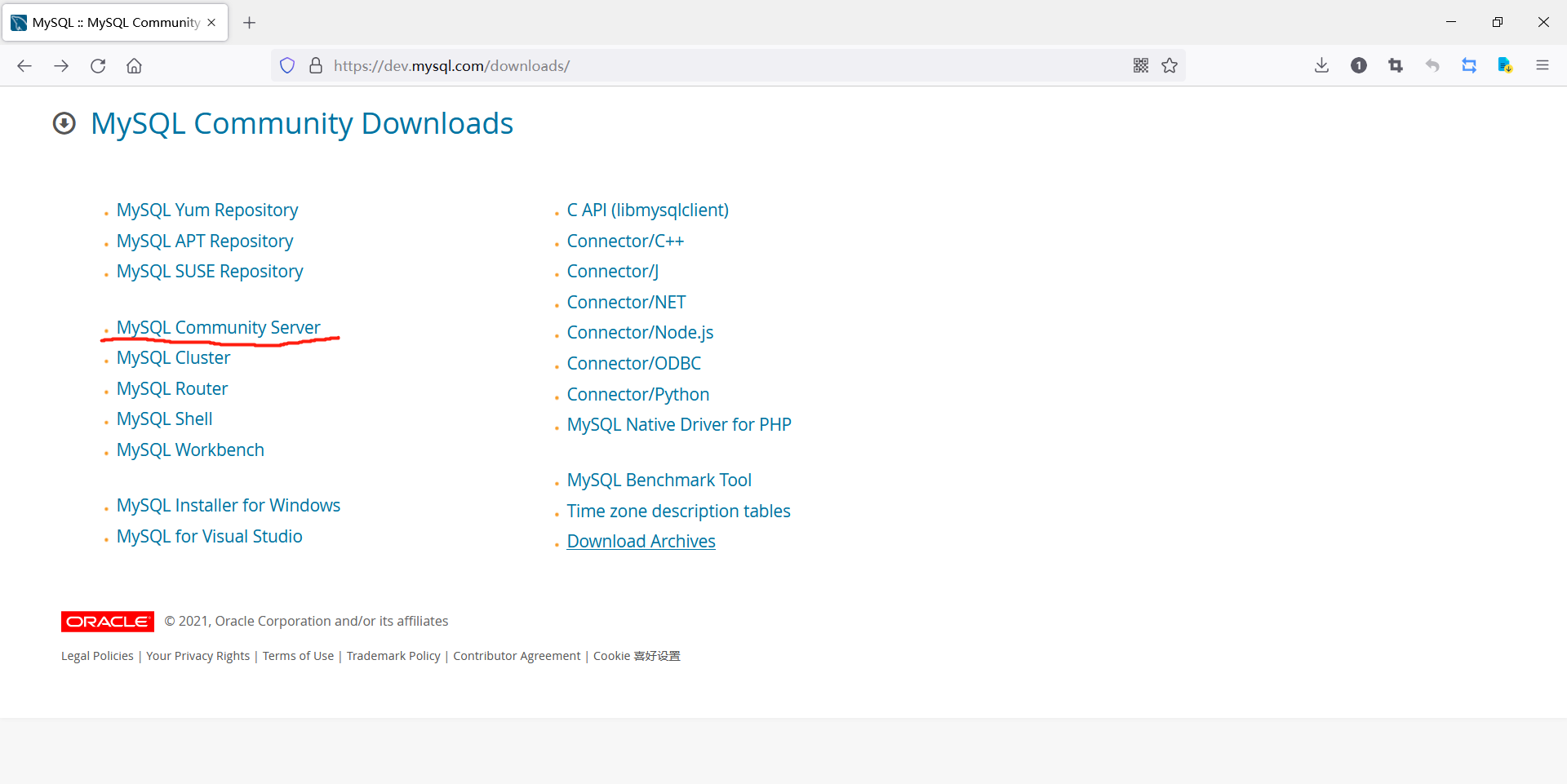Close the MySQL Community tab
This screenshot has width=1567, height=784.
pos(211,23)
